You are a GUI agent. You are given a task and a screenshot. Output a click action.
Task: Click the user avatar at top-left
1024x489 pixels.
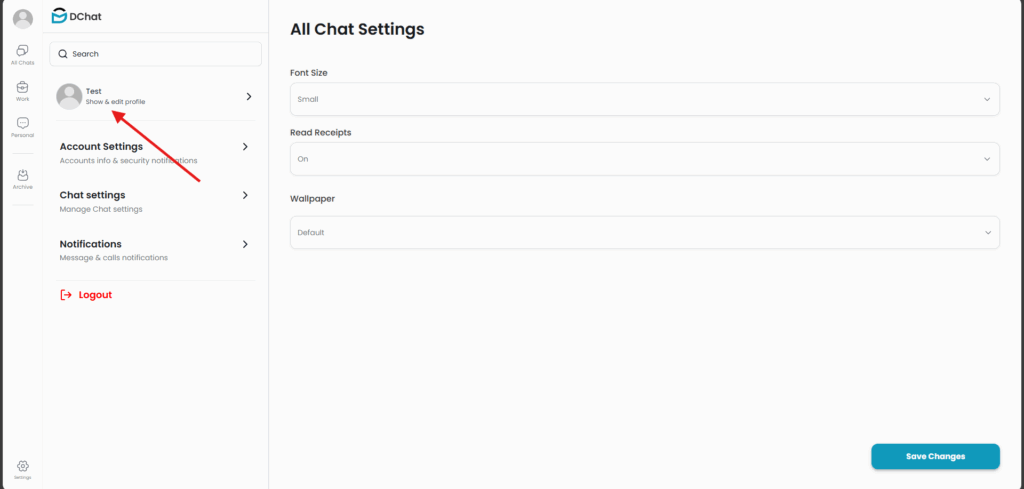click(x=22, y=19)
